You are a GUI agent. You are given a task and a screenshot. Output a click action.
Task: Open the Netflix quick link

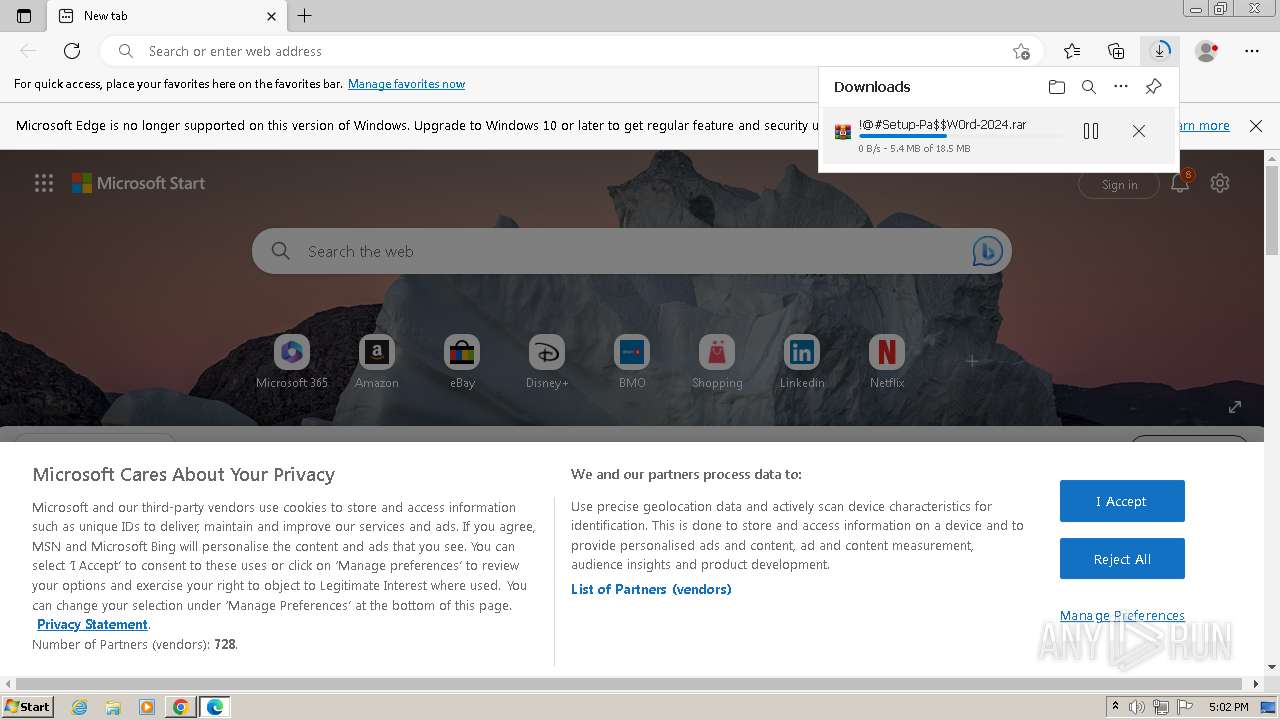pos(887,362)
